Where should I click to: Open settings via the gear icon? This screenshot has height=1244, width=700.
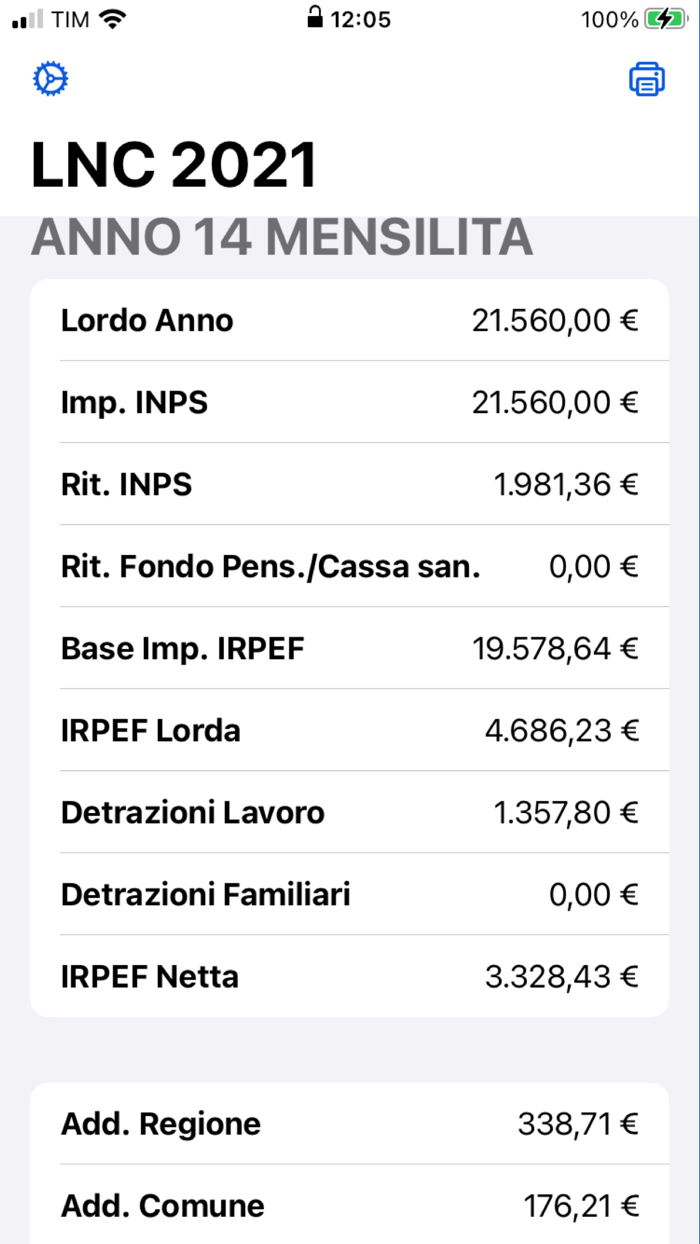coord(50,79)
